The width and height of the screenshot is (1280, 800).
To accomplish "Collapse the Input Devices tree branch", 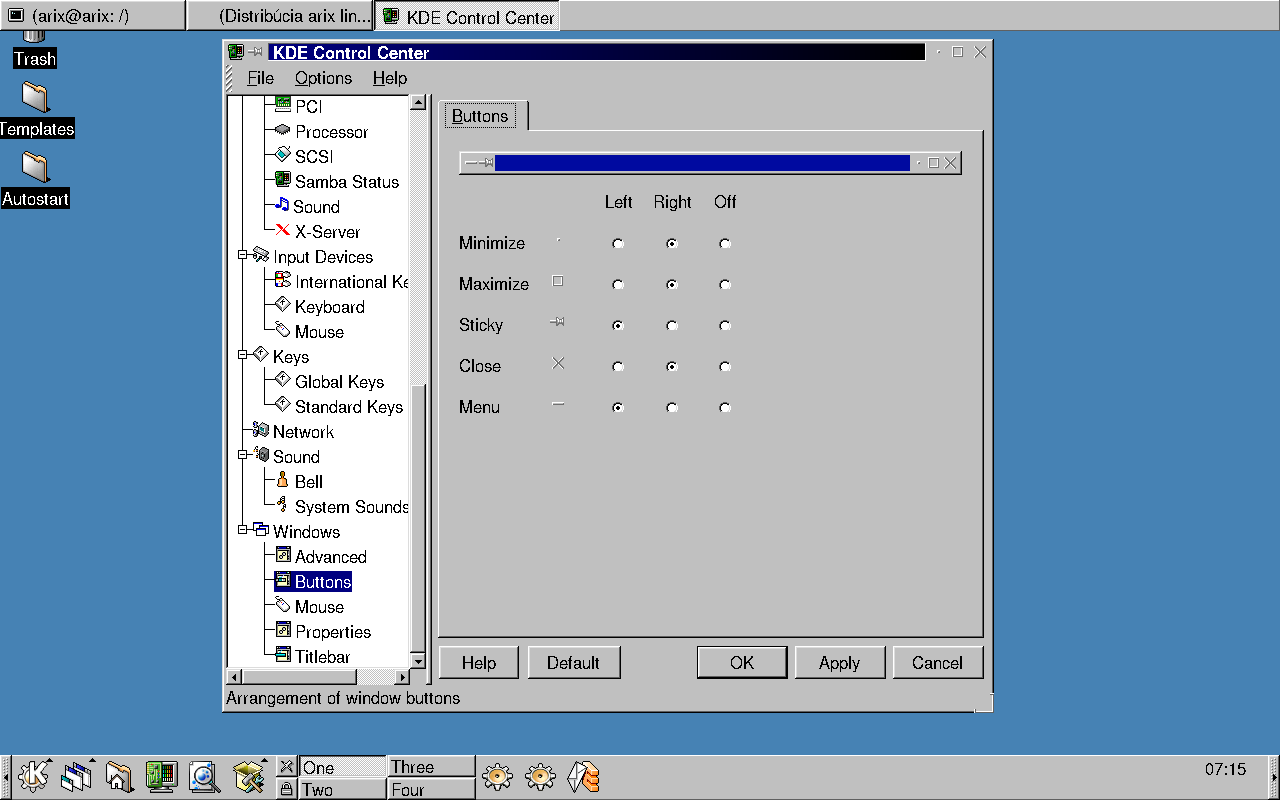I will pos(243,255).
